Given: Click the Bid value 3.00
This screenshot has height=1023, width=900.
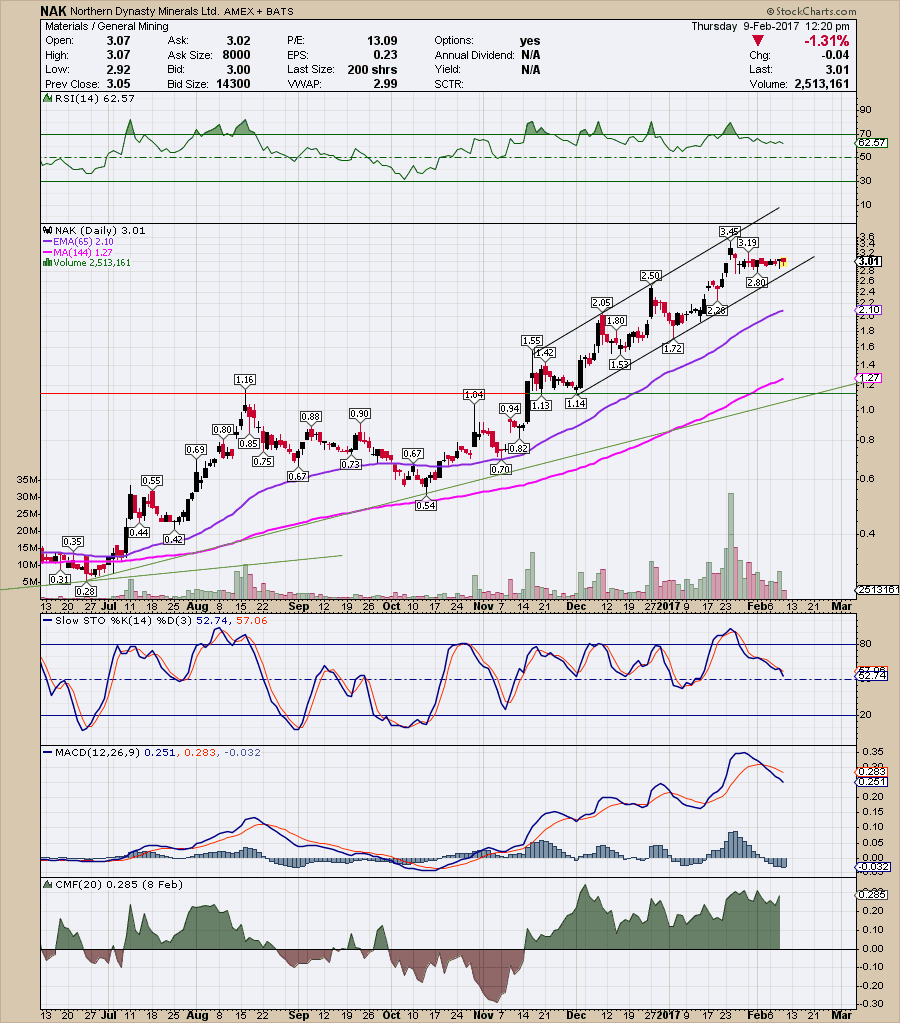Looking at the screenshot, I should pyautogui.click(x=238, y=70).
